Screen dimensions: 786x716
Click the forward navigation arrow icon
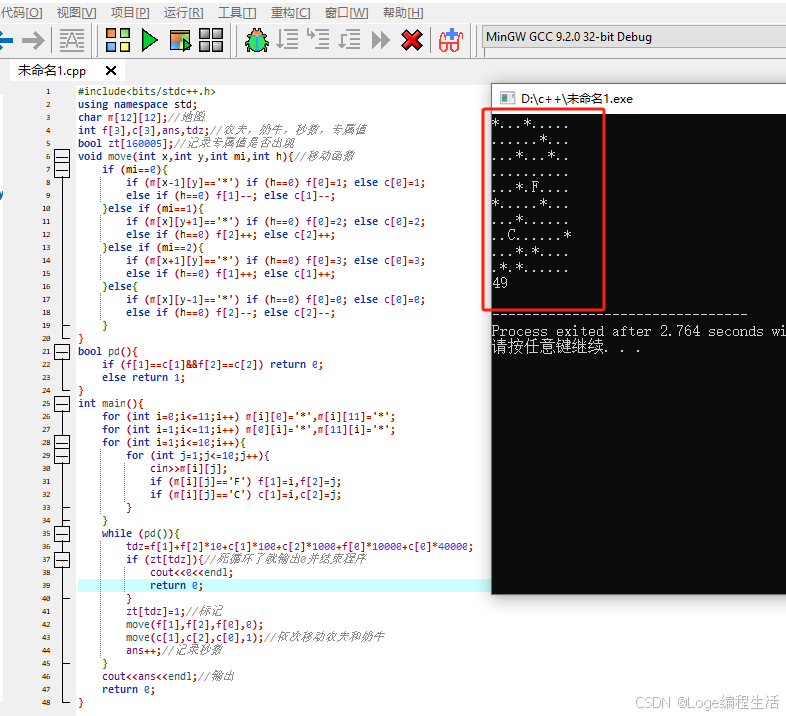click(33, 40)
